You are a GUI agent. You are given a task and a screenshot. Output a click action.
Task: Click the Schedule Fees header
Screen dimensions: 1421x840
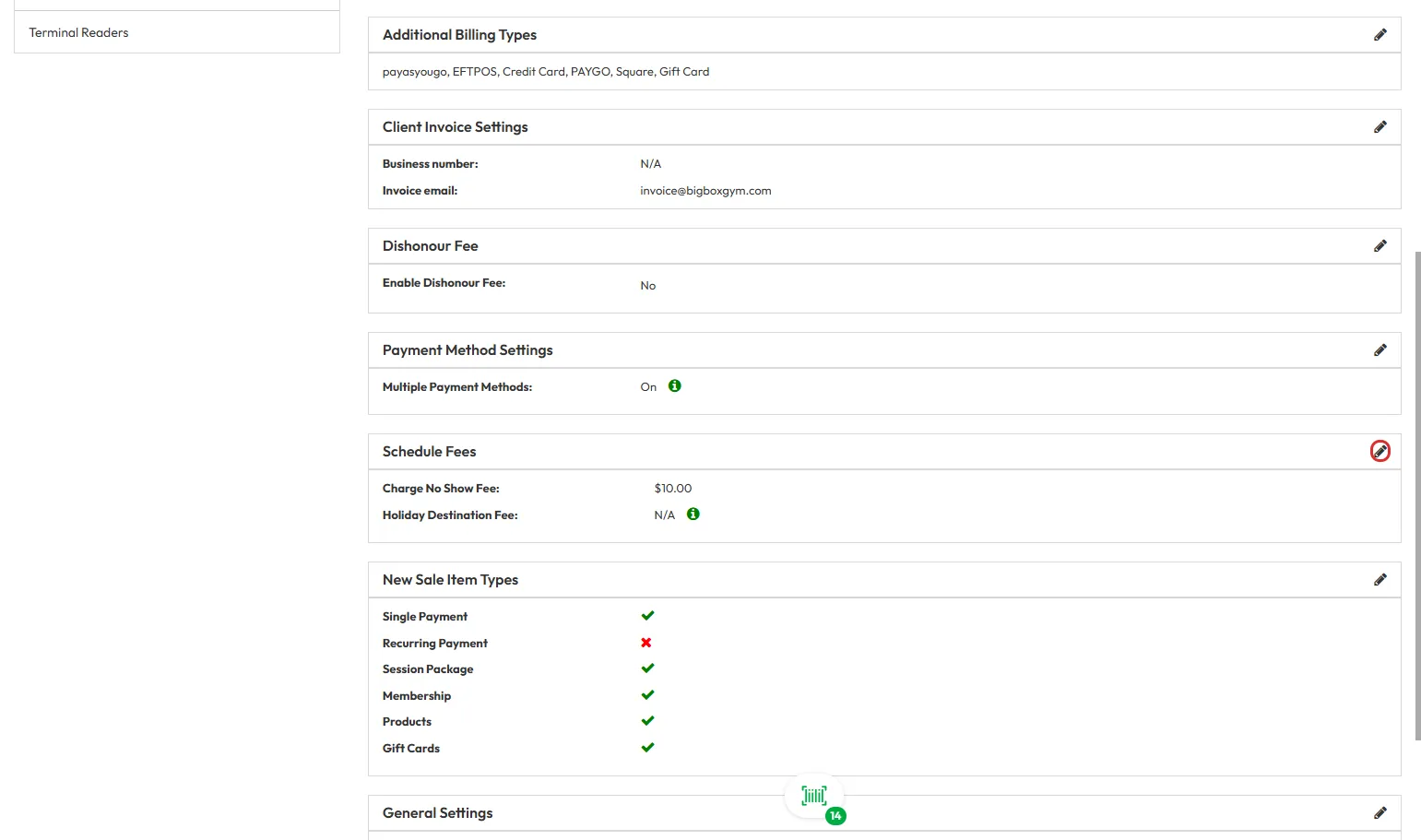point(430,452)
